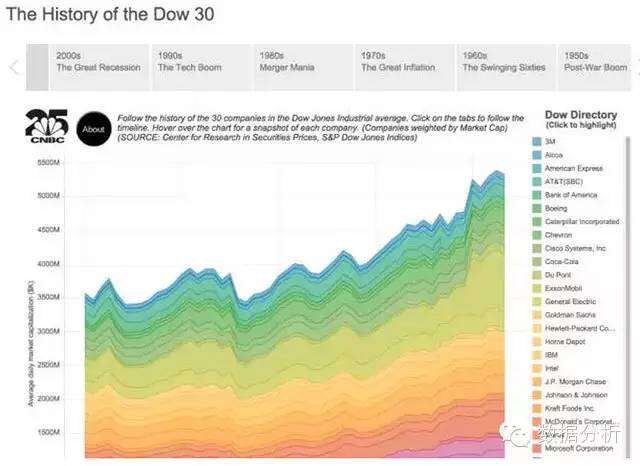
Task: Click the American Express legend swatch
Action: tap(536, 173)
